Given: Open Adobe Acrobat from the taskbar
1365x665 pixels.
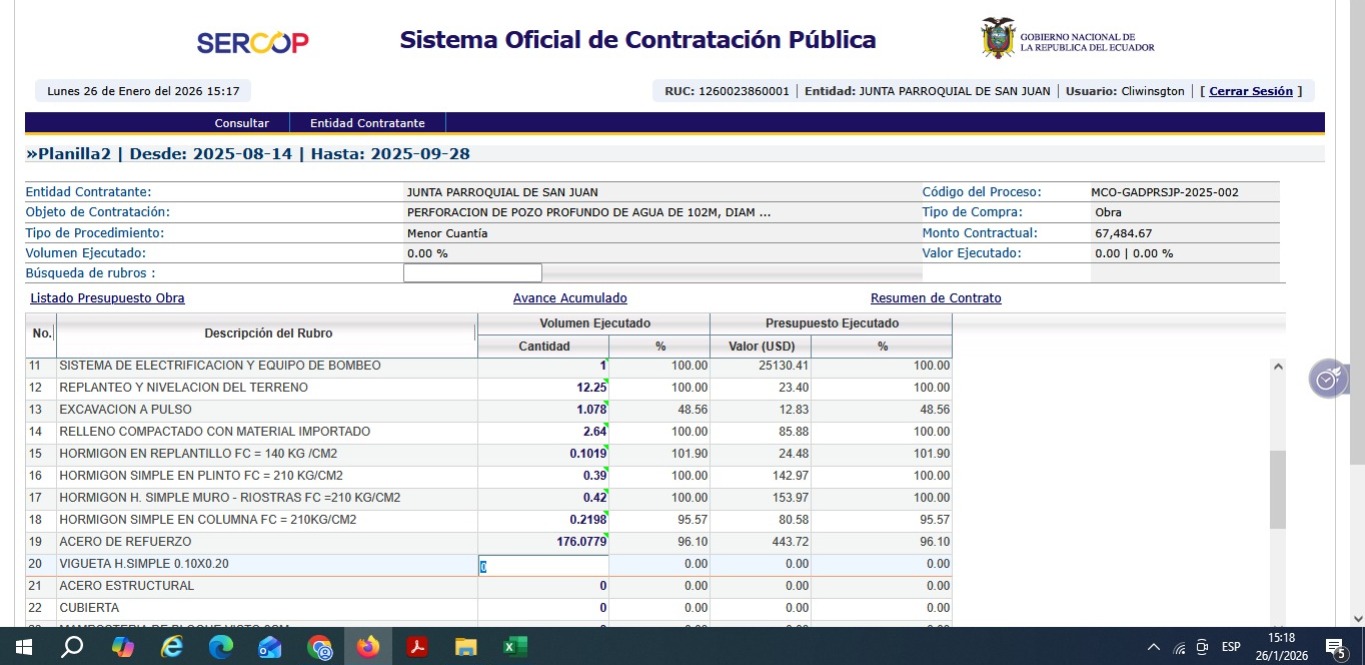Looking at the screenshot, I should pyautogui.click(x=417, y=647).
